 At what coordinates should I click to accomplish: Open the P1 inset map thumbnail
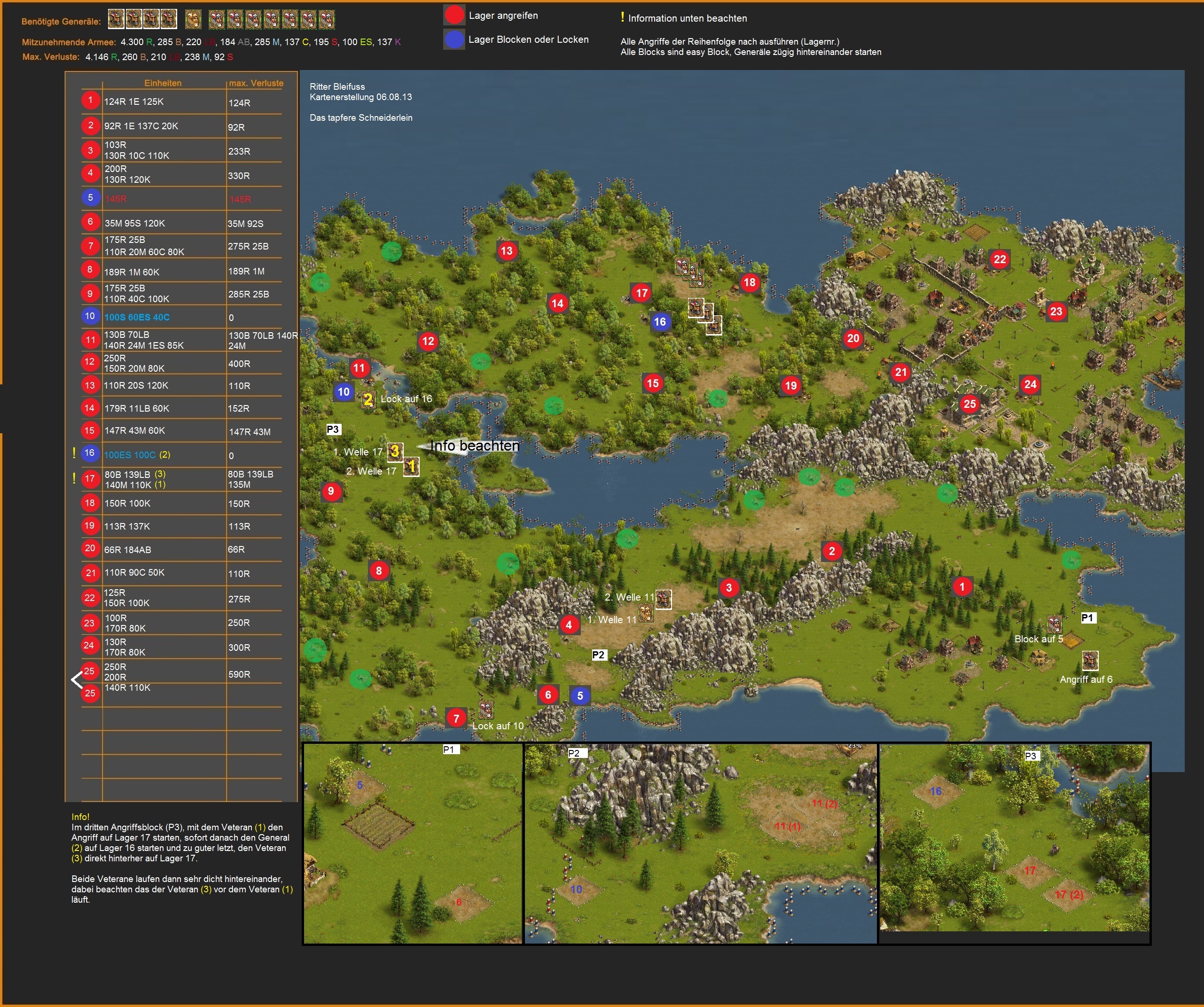pos(413,843)
